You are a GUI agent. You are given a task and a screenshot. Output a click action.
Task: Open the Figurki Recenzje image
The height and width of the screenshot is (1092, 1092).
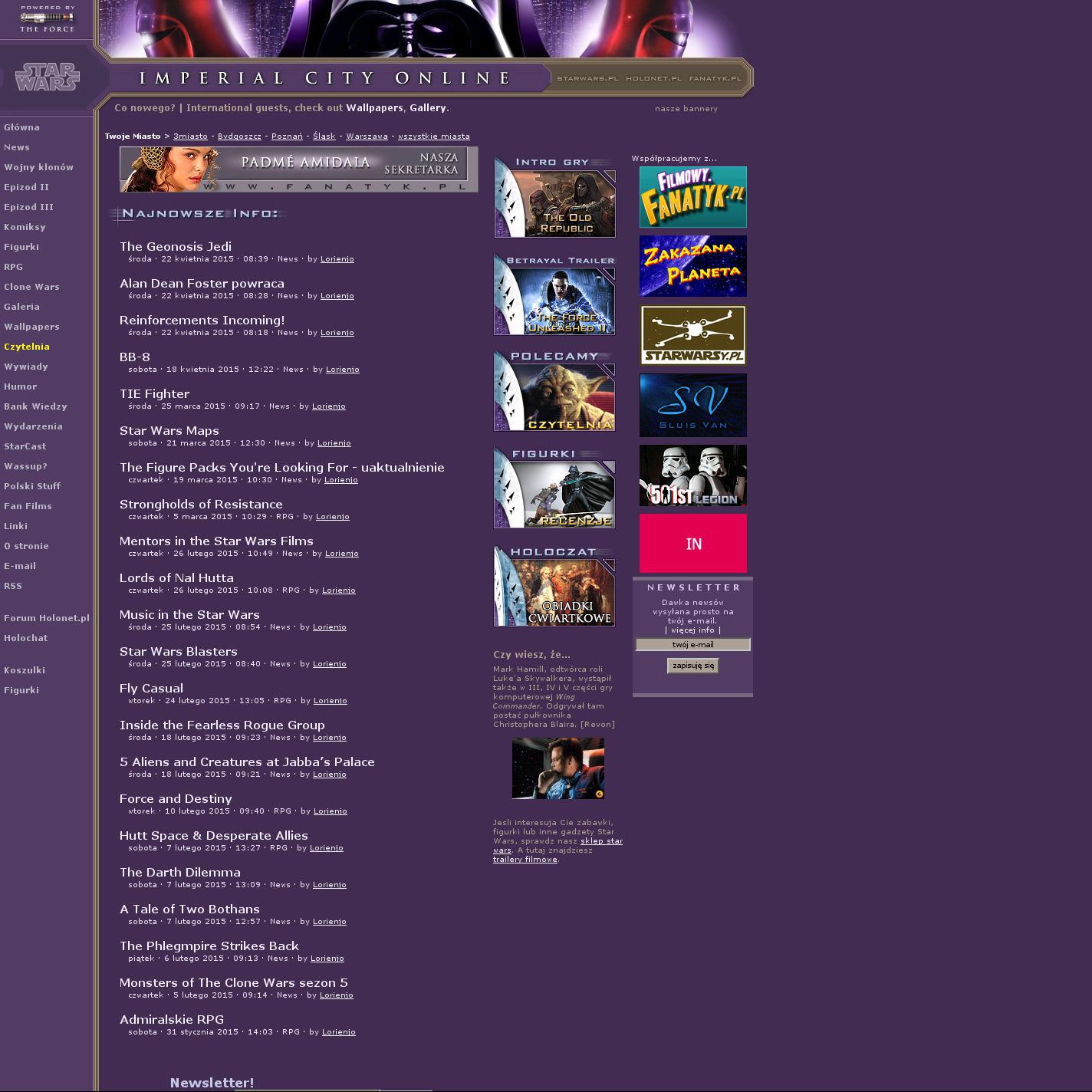point(554,488)
